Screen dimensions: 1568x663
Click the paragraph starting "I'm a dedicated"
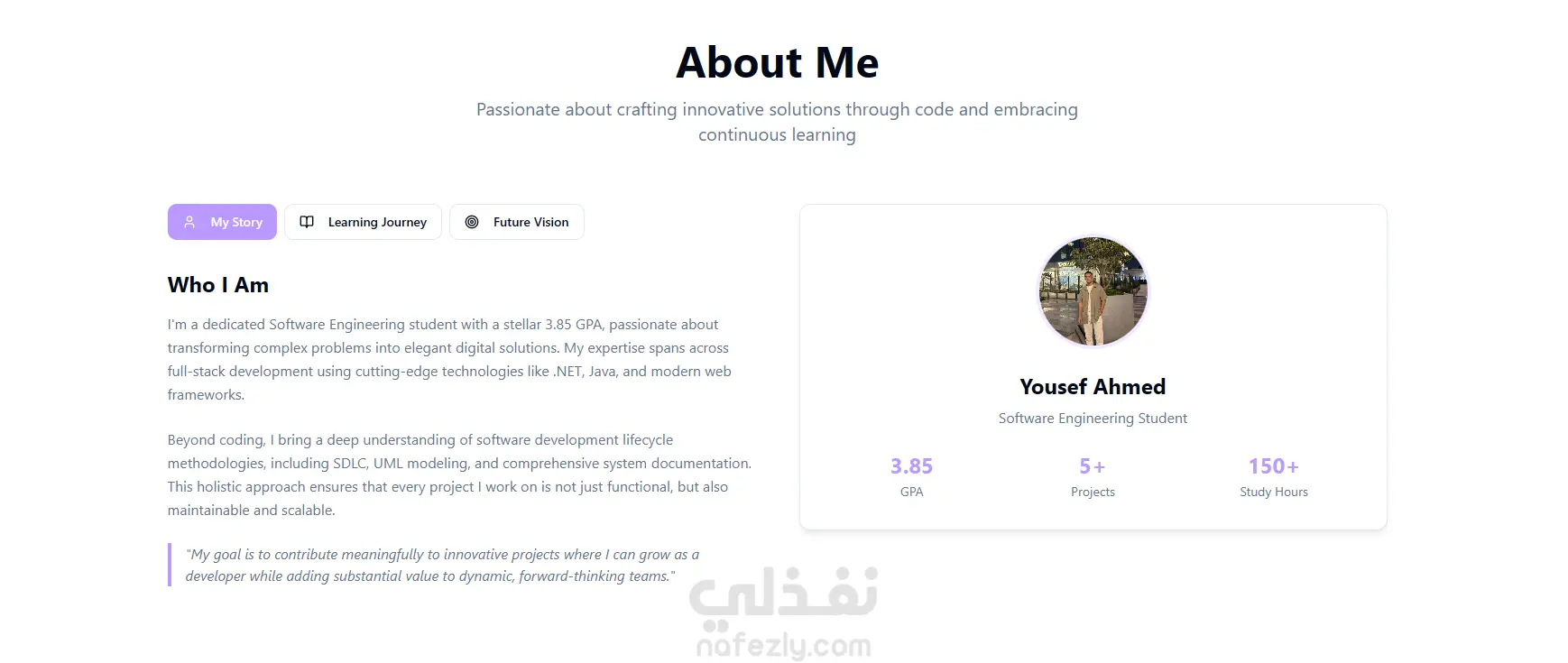[x=449, y=359]
